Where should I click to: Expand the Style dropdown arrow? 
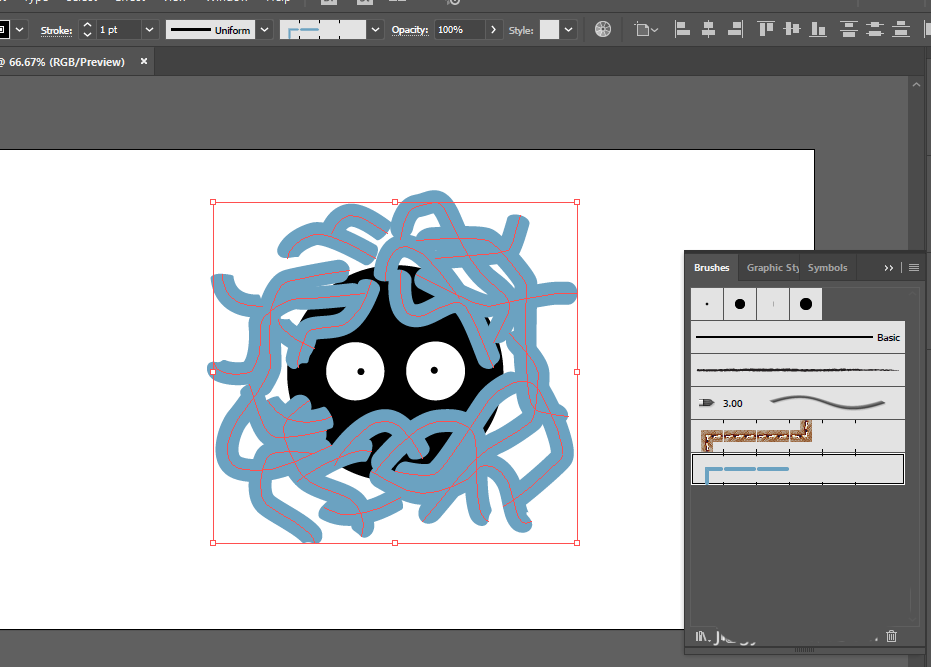(x=569, y=30)
